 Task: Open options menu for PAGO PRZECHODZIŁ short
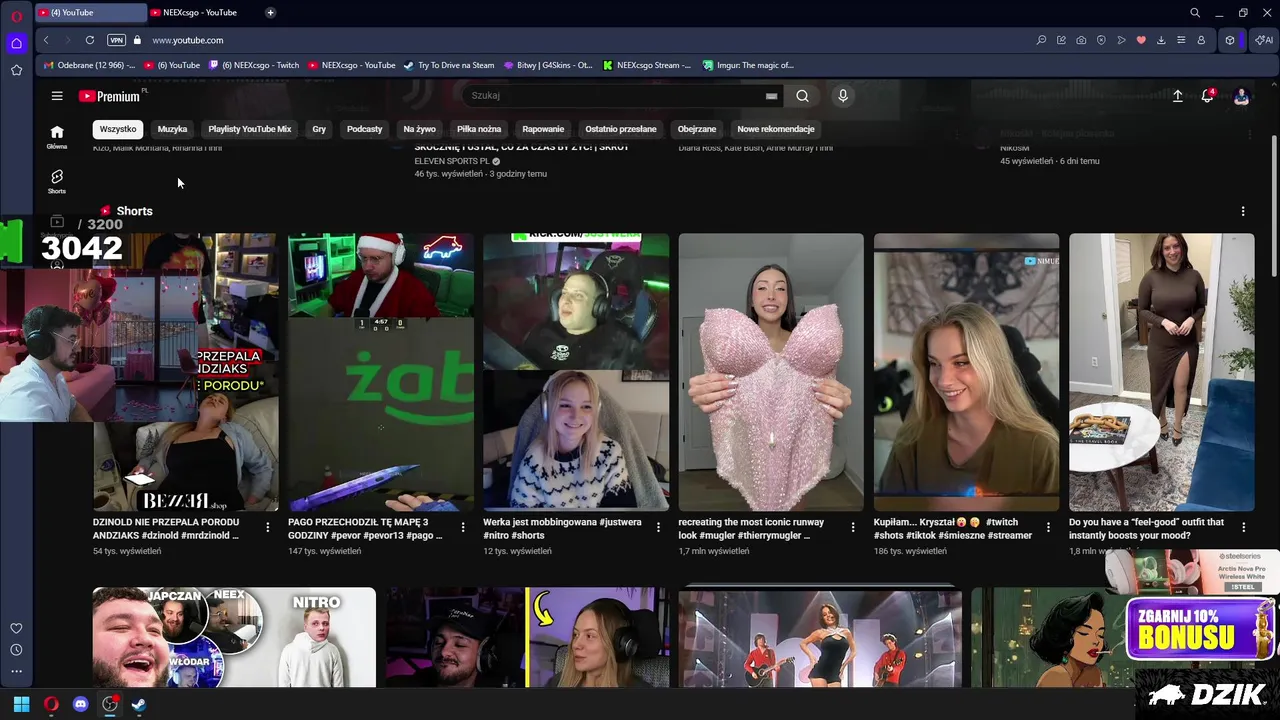[x=463, y=527]
